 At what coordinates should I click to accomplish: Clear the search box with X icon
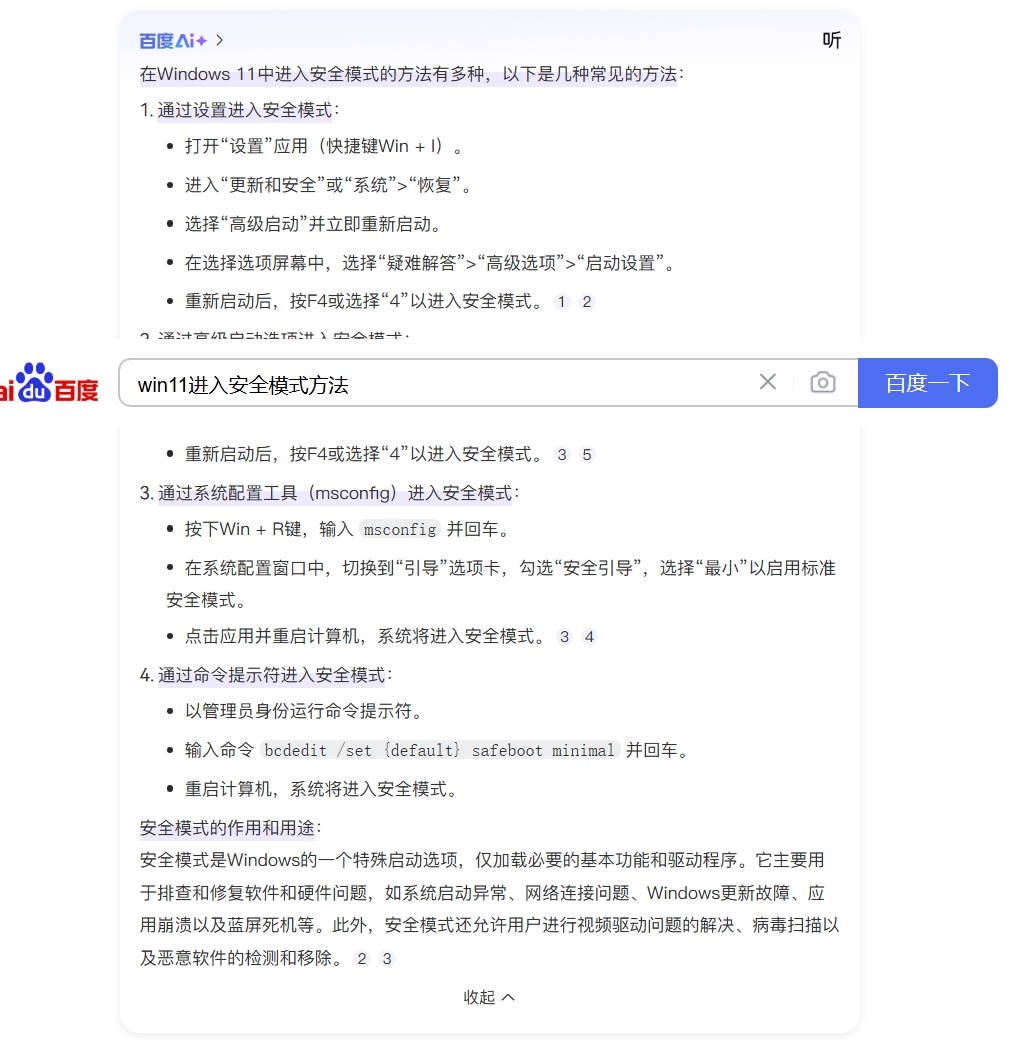tap(768, 382)
